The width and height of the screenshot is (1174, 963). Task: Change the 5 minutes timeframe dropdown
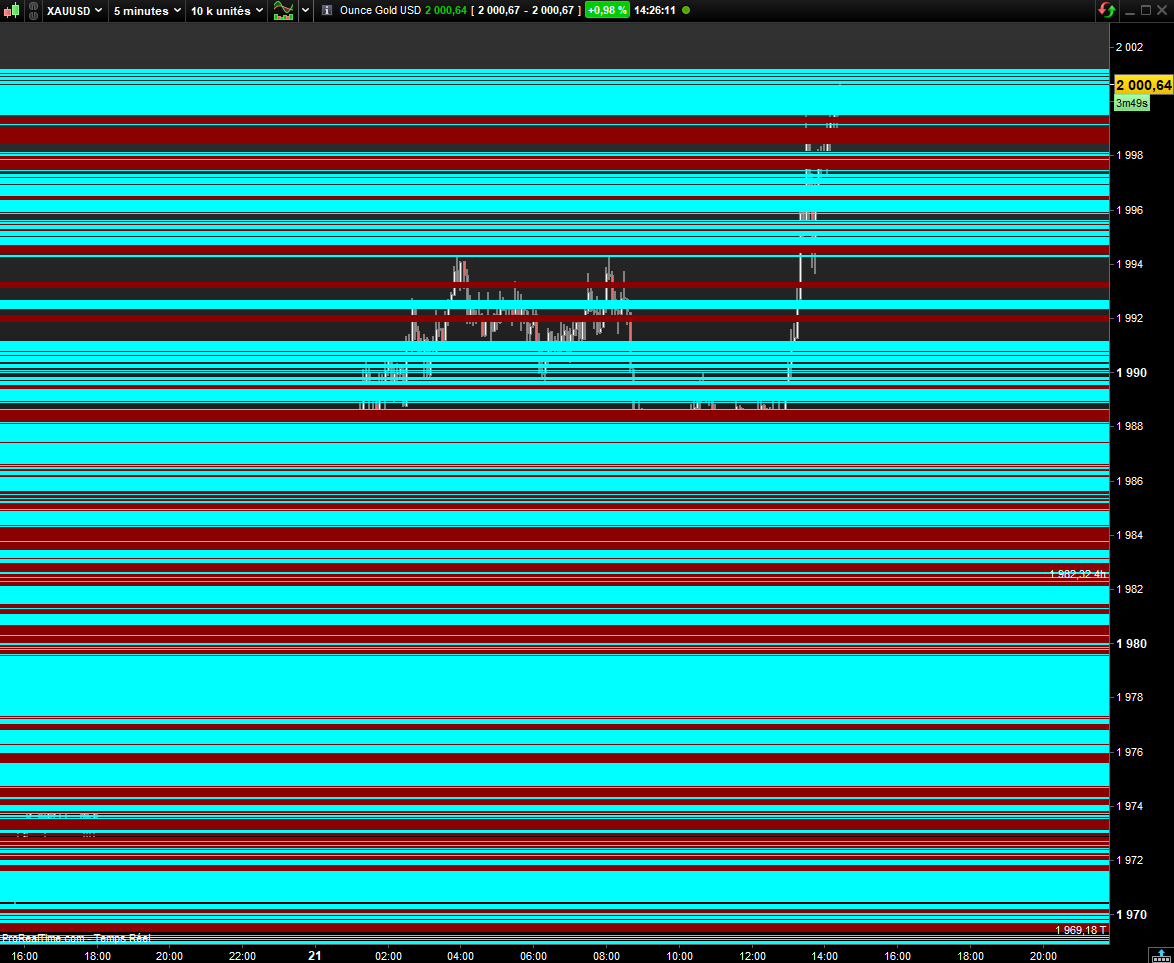[x=147, y=10]
